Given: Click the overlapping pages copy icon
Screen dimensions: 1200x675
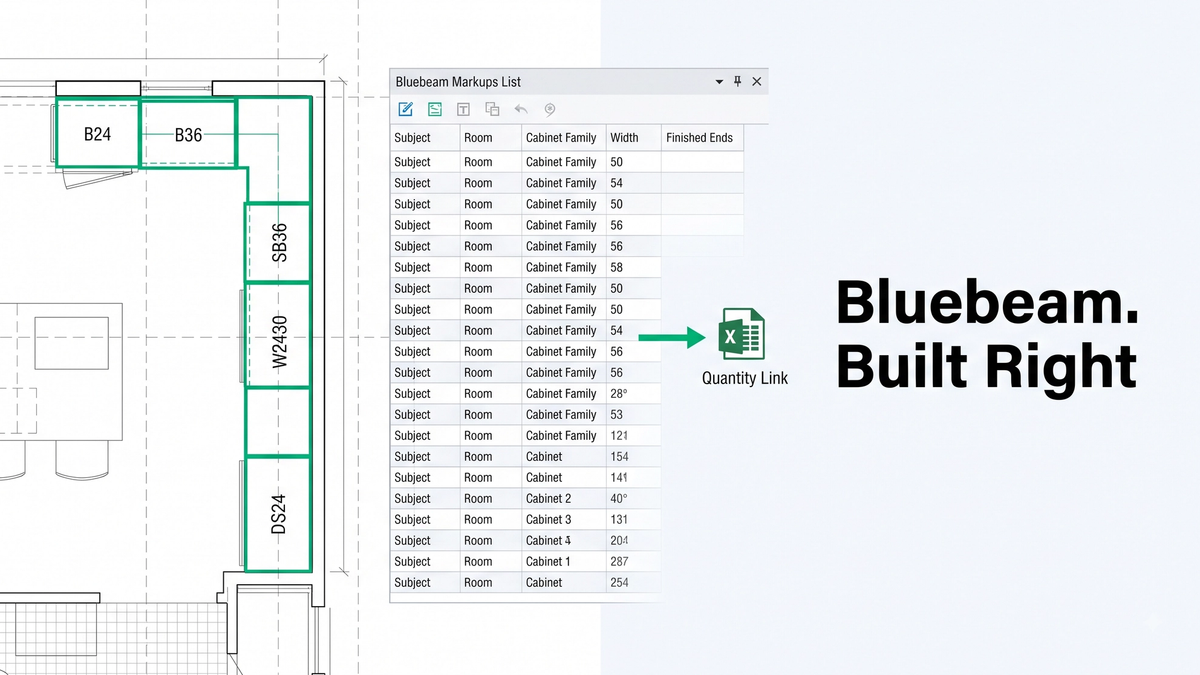Looking at the screenshot, I should [x=492, y=110].
